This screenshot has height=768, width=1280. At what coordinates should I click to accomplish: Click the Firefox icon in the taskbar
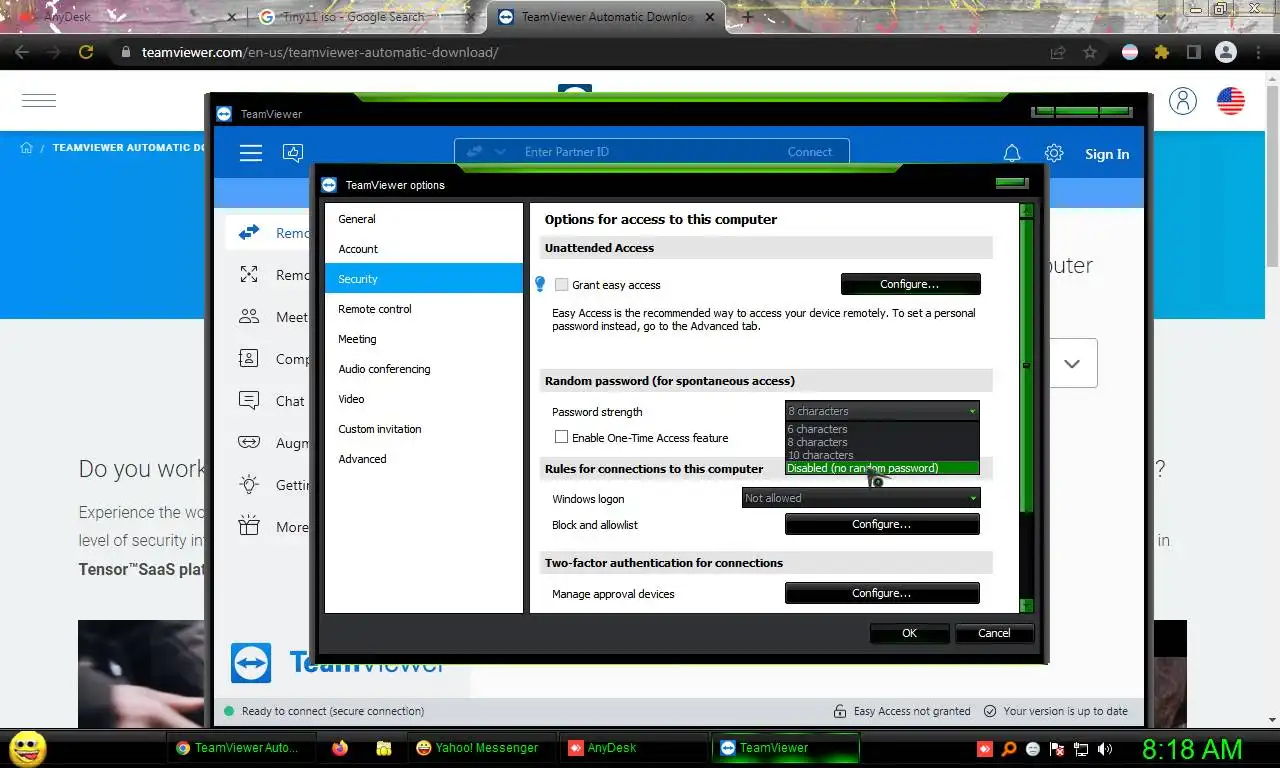(340, 747)
